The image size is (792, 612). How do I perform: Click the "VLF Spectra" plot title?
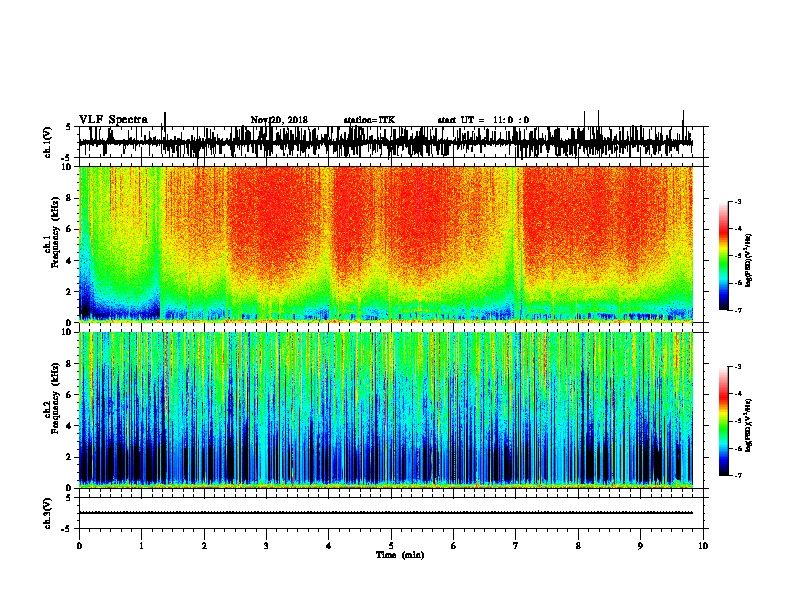[x=113, y=120]
